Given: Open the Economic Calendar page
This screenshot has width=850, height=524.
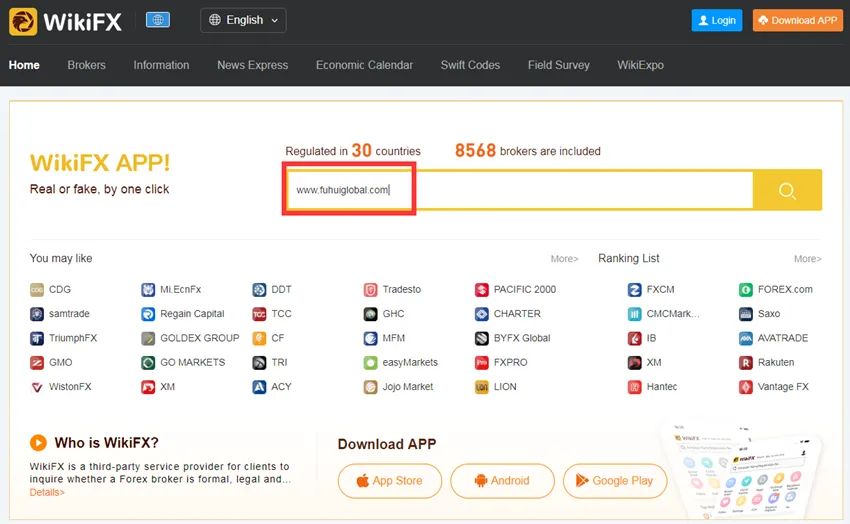Looking at the screenshot, I should point(364,65).
